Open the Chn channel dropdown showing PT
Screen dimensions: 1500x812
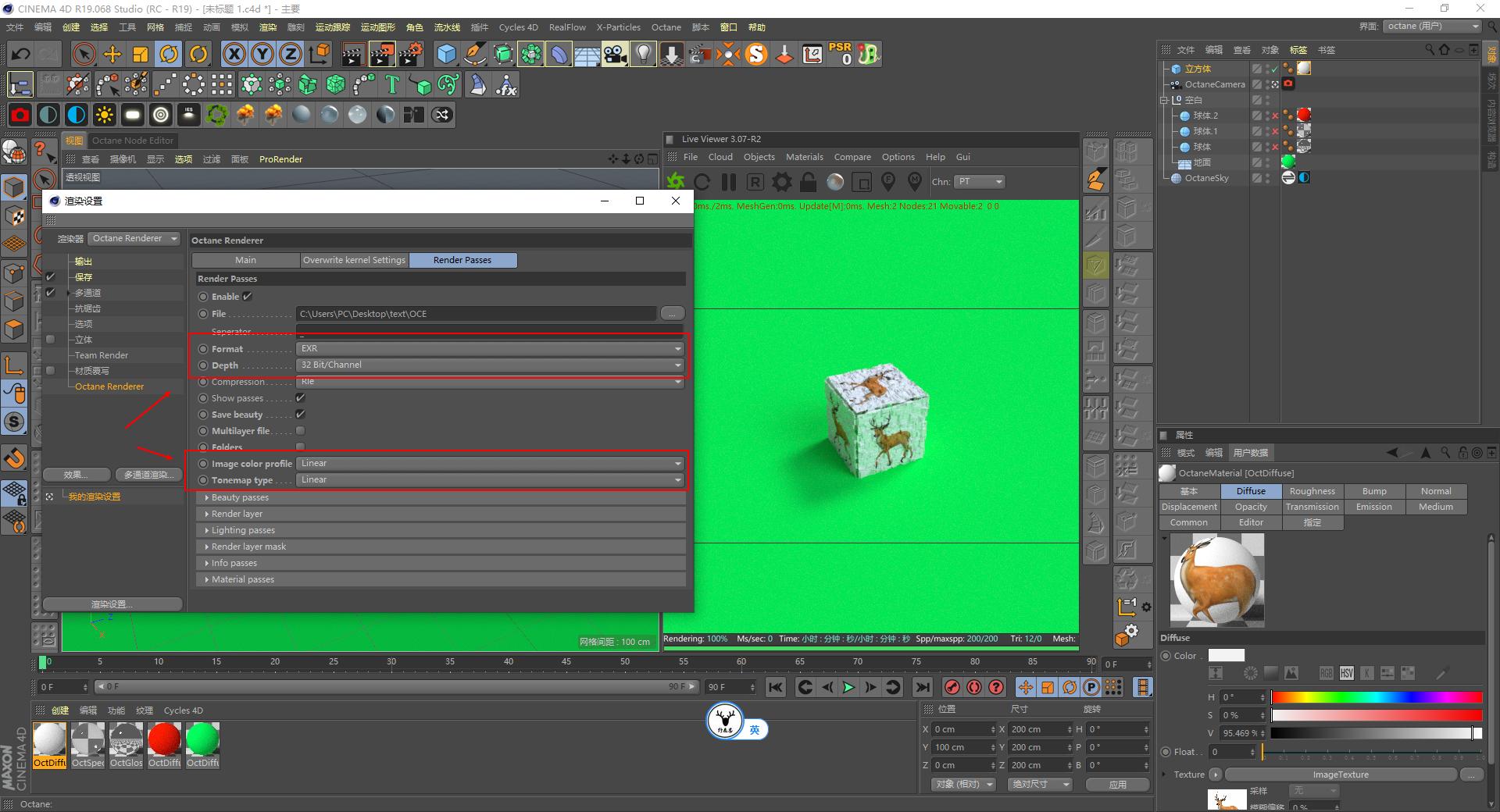(978, 181)
